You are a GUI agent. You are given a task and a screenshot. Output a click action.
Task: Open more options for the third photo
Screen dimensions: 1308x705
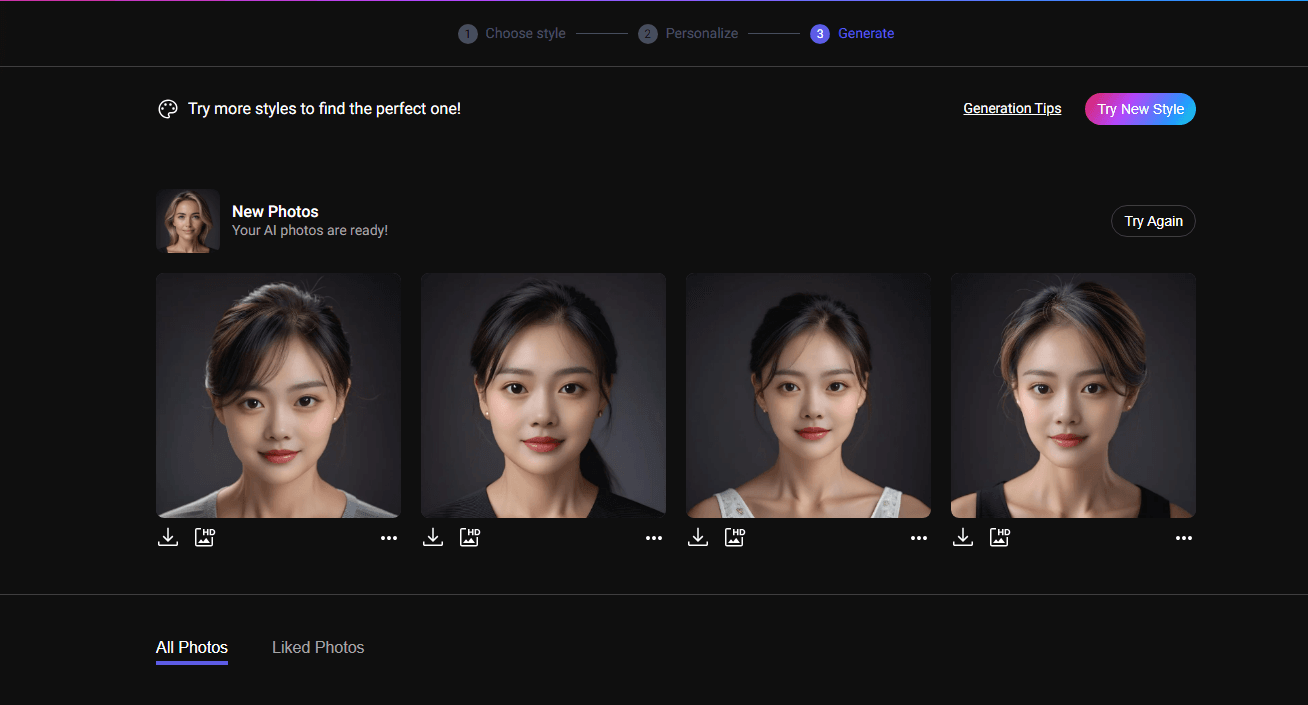point(918,538)
